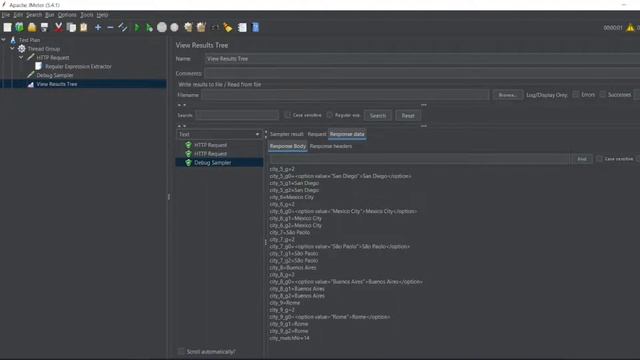The height and width of the screenshot is (360, 640).
Task: Open the Templates icon in toolbar
Action: (19, 27)
